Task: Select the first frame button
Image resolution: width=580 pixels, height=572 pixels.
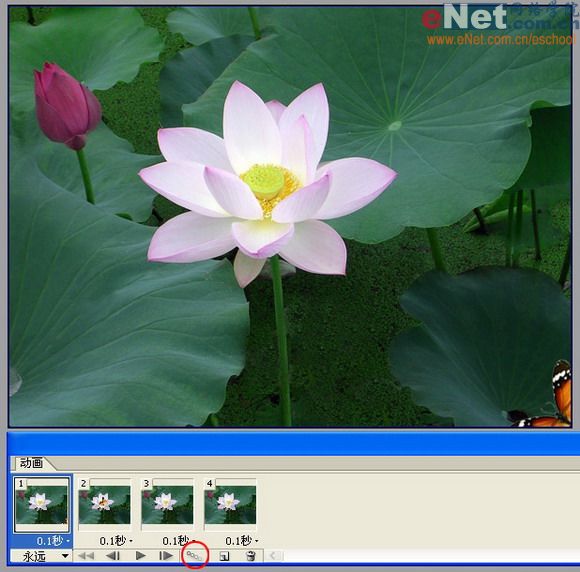Action: point(86,555)
